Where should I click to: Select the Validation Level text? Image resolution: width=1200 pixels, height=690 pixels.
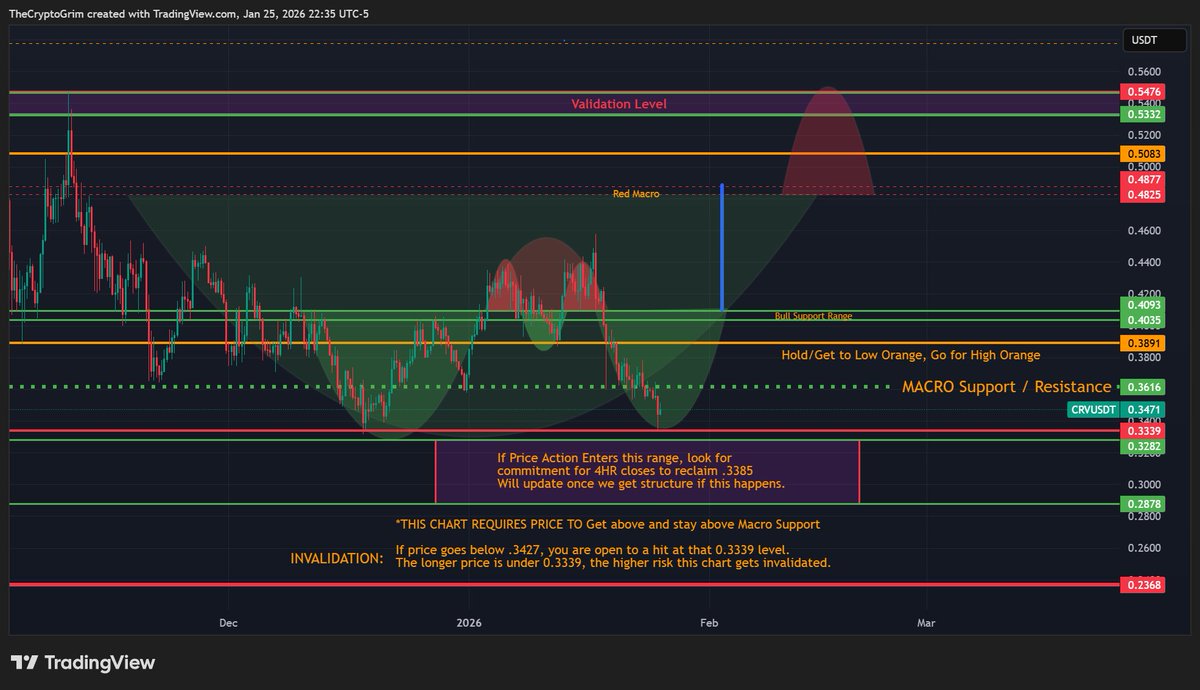(619, 104)
